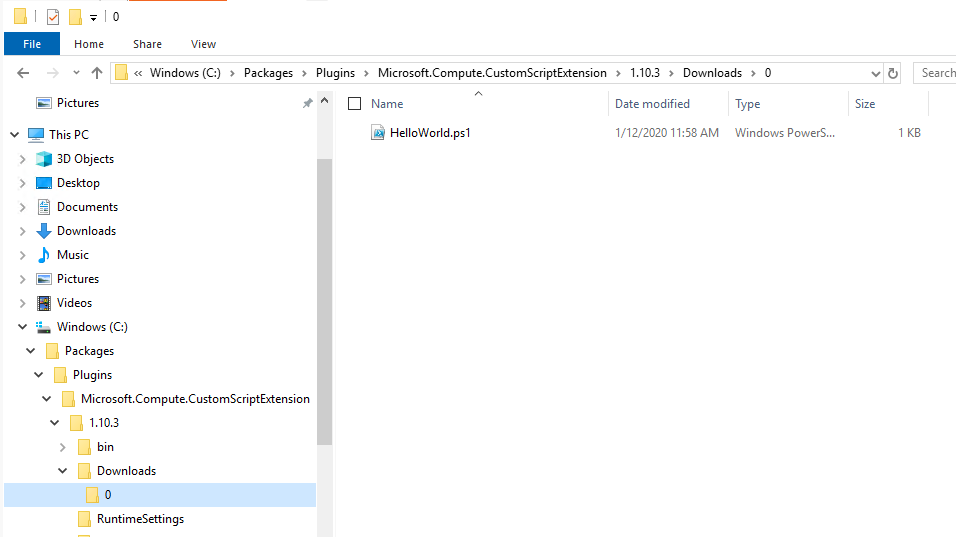Click the New folder quick access icon
Screen dimensions: 956x537
coord(75,16)
